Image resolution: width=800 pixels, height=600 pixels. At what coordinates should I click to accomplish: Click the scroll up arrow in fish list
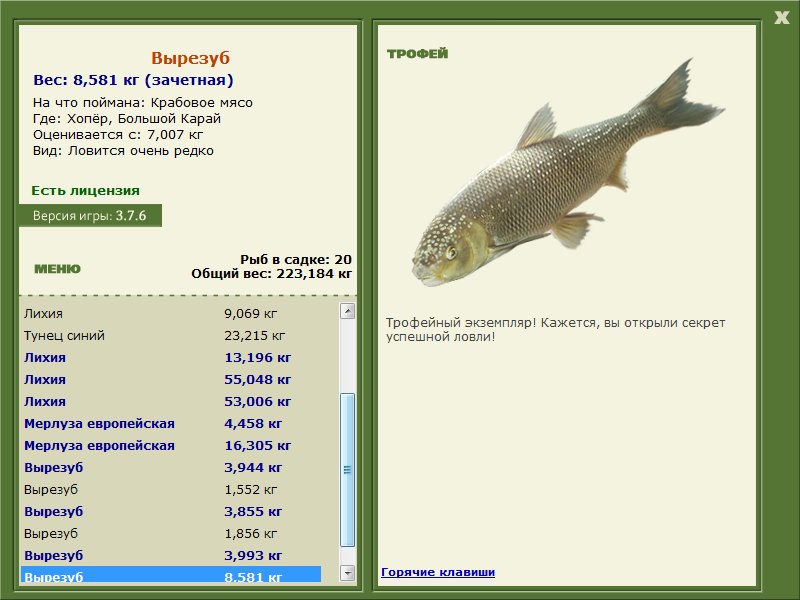(x=347, y=311)
